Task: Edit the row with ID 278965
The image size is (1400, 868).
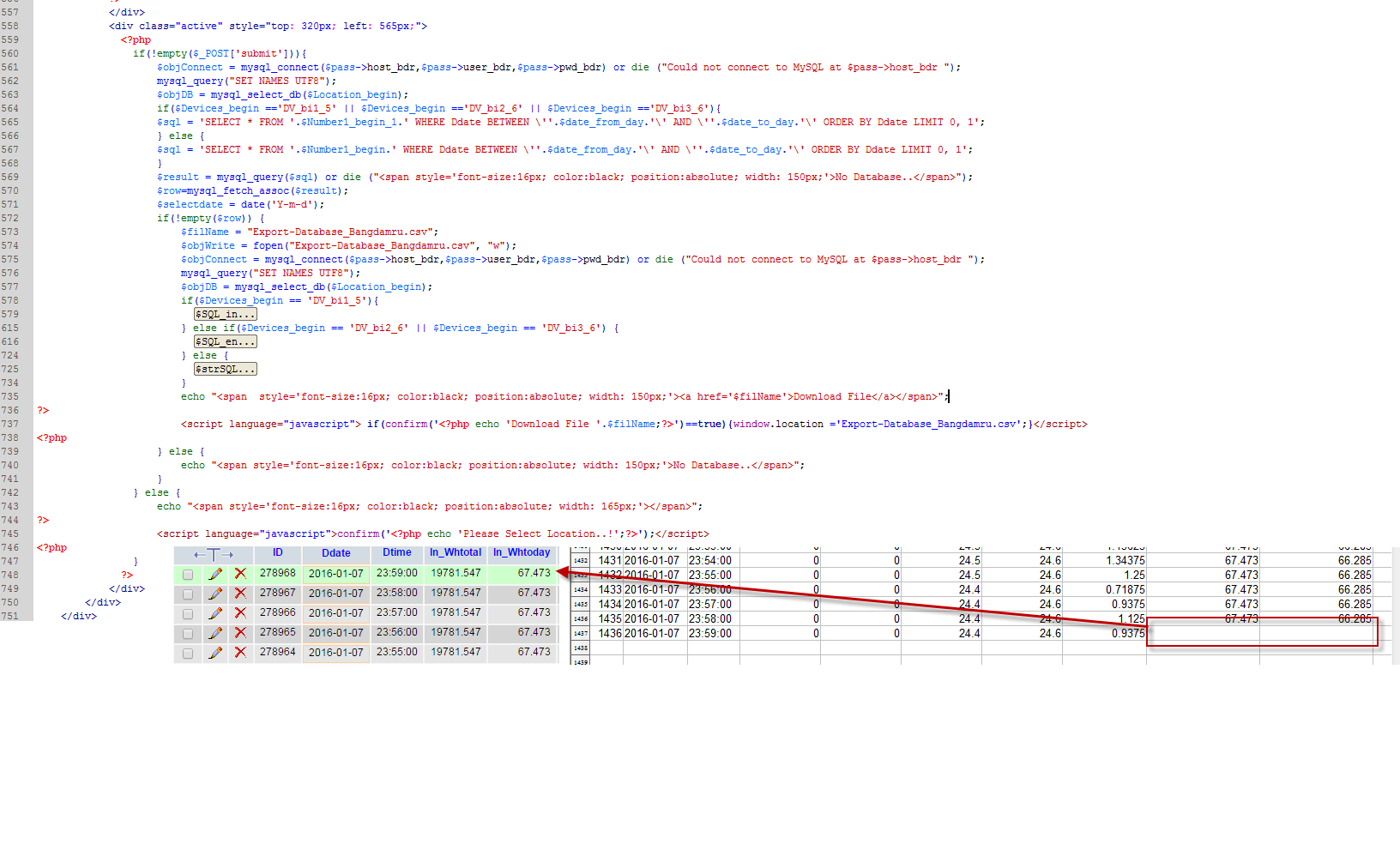Action: (215, 633)
